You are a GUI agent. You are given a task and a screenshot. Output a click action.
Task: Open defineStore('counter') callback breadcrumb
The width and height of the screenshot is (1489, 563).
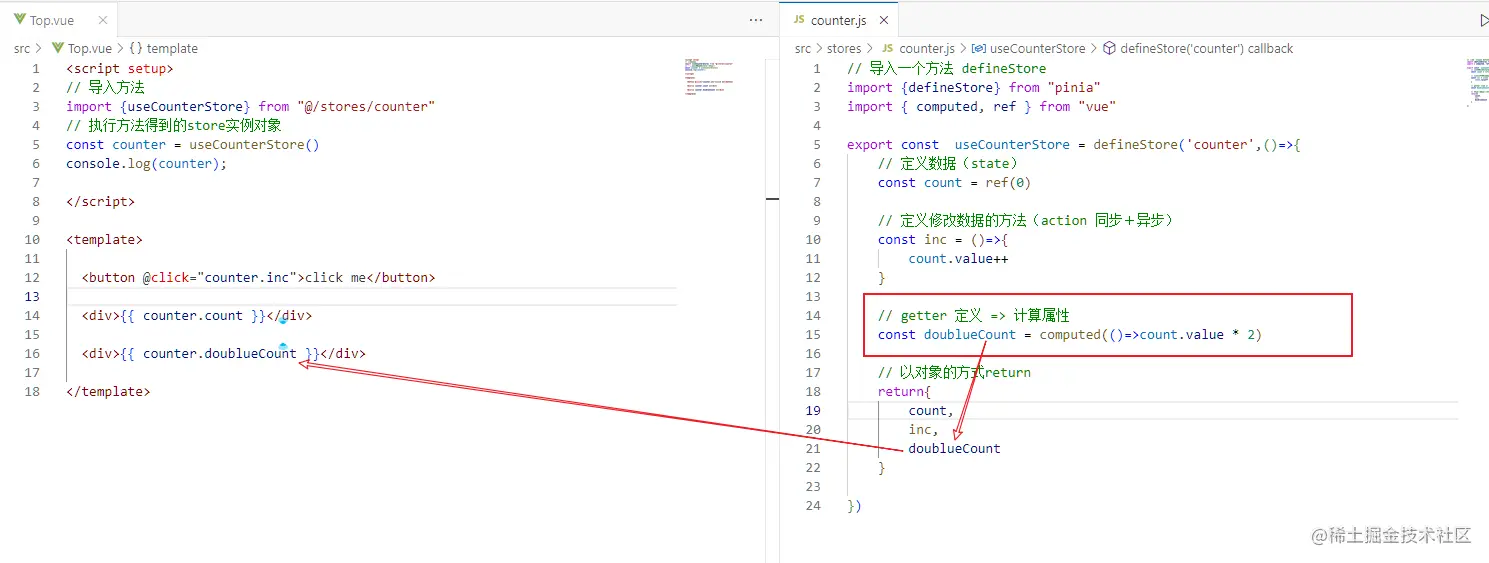click(1198, 48)
